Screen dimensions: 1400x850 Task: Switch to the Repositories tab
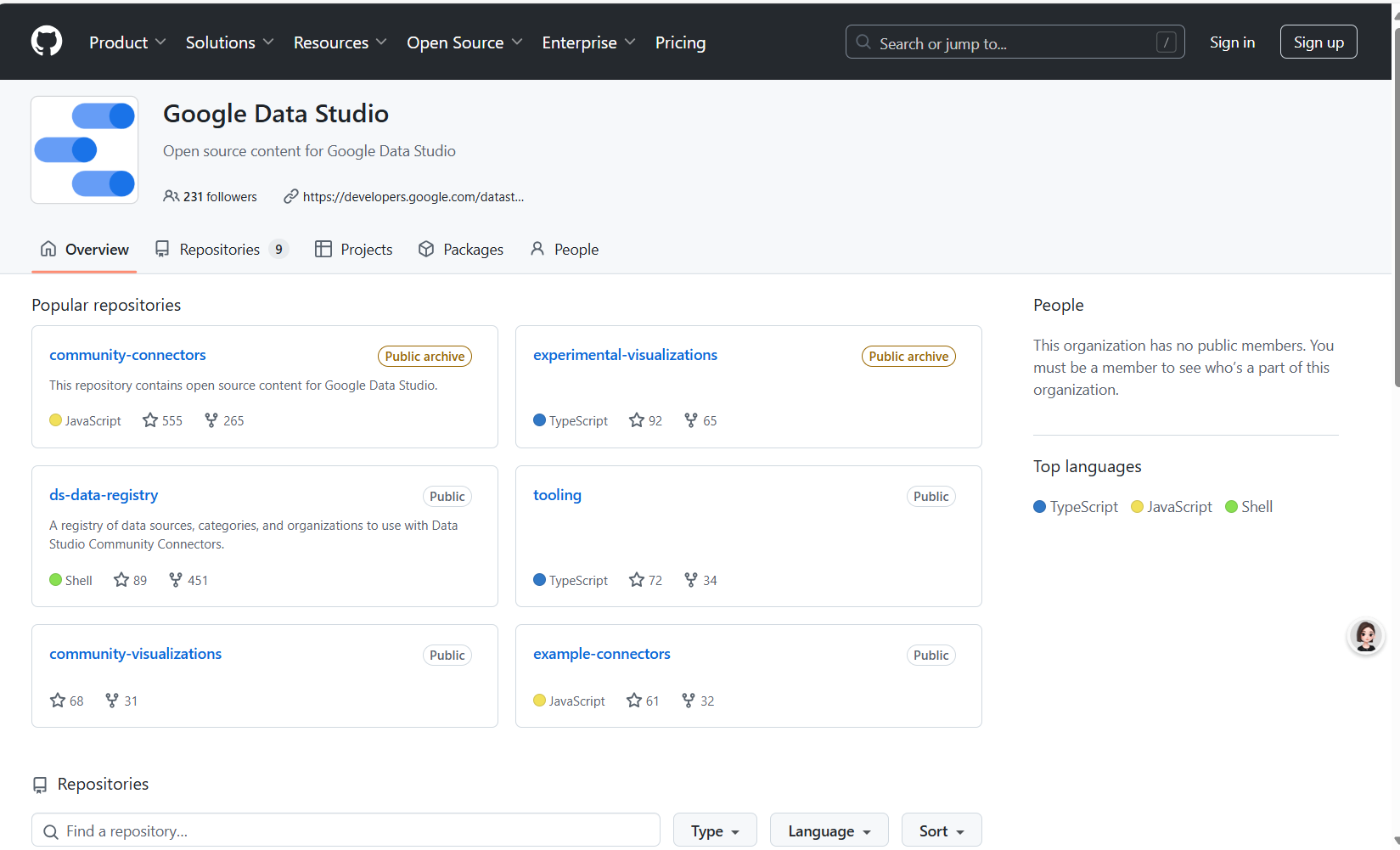click(x=222, y=249)
